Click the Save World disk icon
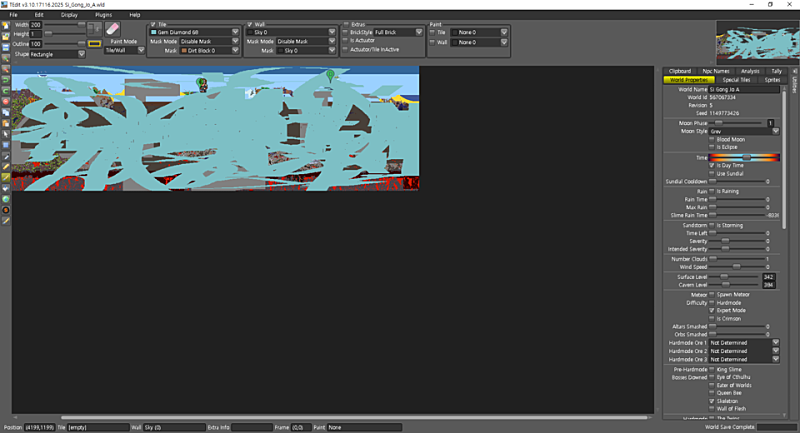 click(6, 47)
